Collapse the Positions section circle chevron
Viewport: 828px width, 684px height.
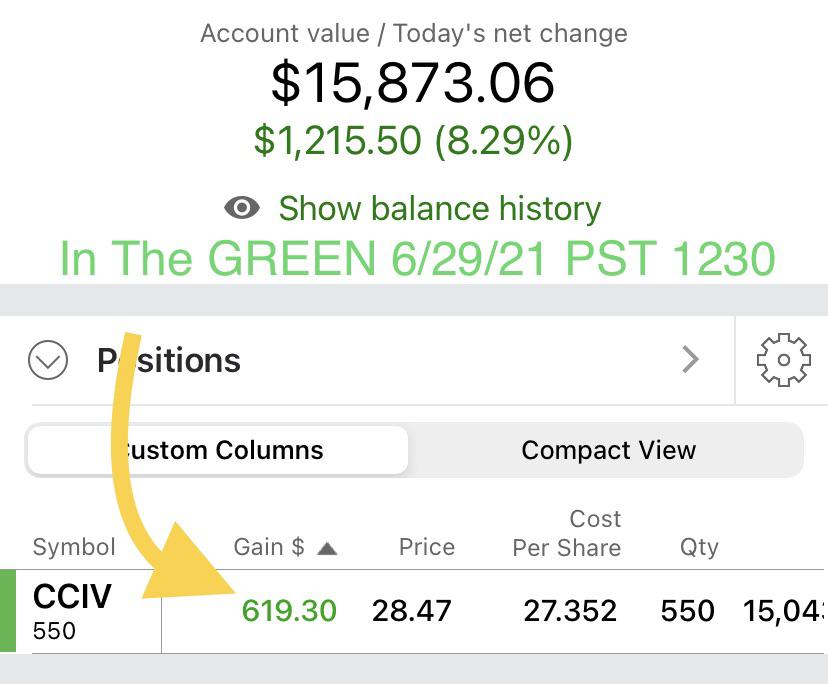[x=48, y=360]
